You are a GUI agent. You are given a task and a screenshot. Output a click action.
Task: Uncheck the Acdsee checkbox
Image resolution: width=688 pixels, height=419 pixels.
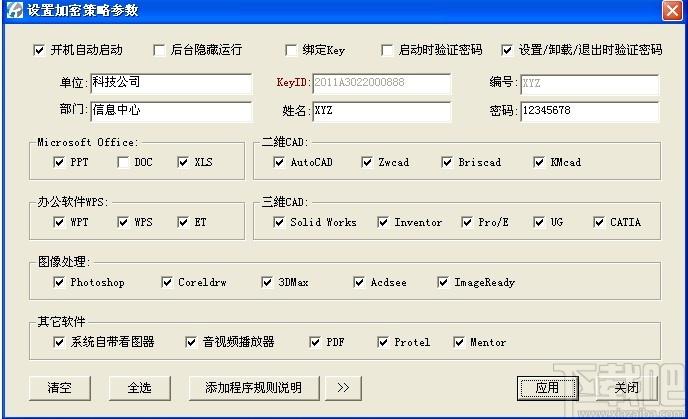coord(359,282)
